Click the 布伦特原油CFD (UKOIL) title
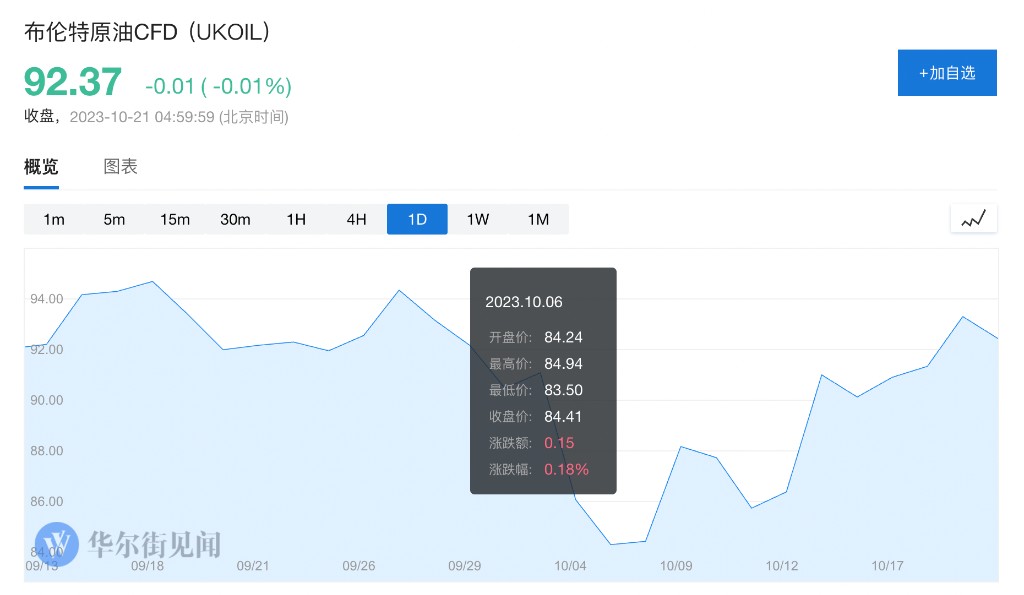This screenshot has width=1024, height=595. pyautogui.click(x=148, y=32)
